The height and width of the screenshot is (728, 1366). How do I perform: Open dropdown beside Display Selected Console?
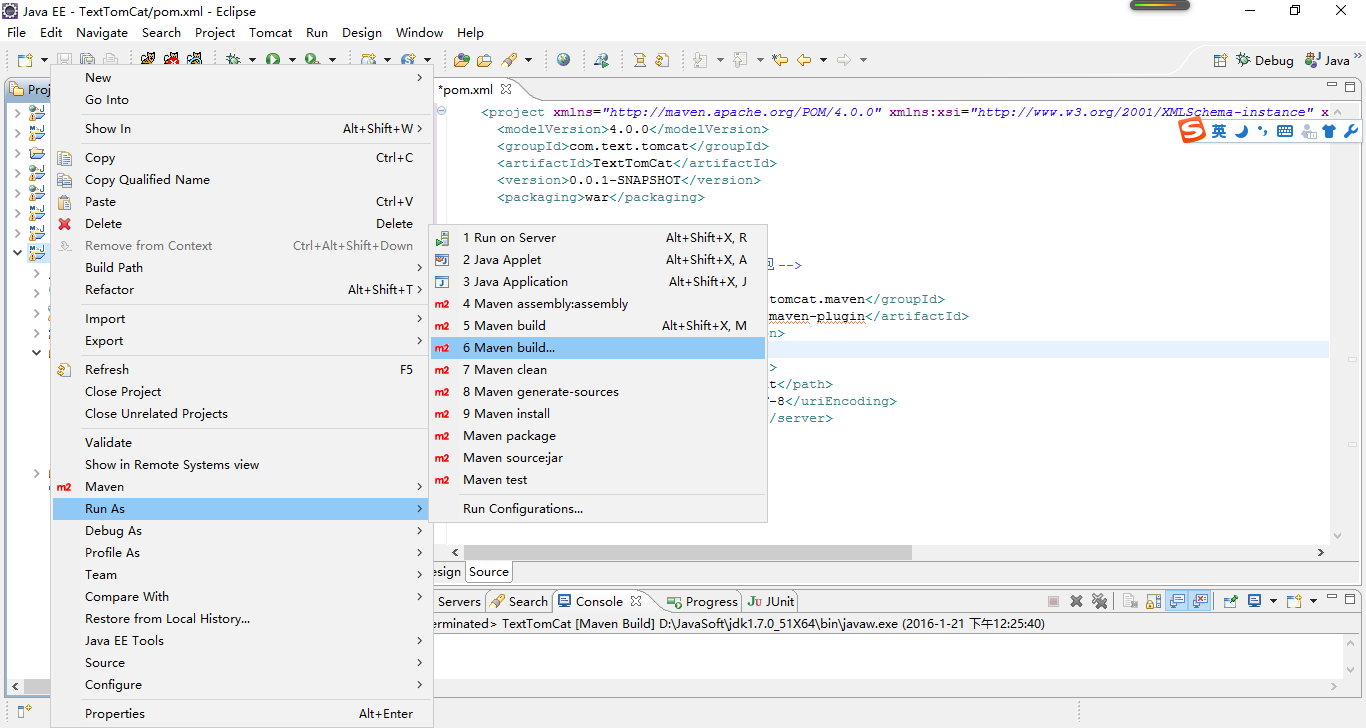click(1273, 601)
